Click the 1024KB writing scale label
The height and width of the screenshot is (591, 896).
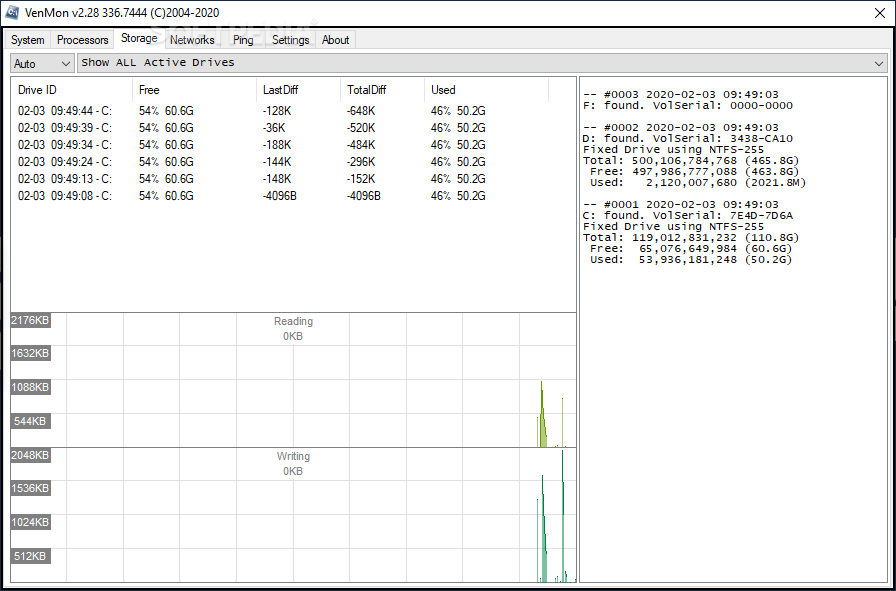(31, 522)
